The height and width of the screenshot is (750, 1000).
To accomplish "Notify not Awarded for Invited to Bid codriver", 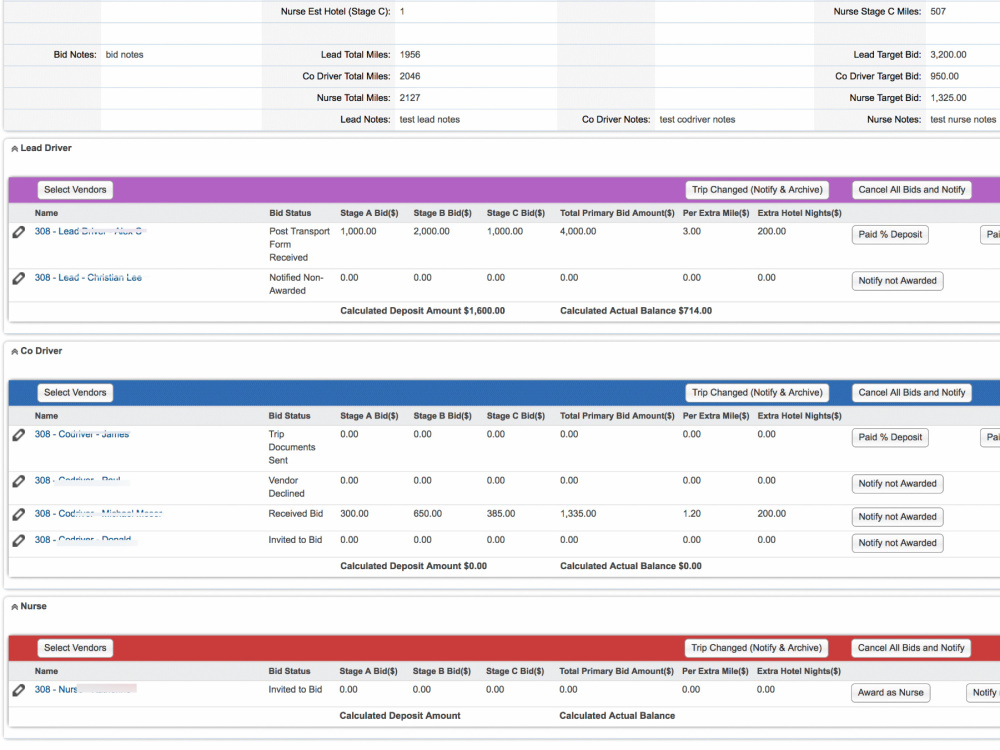I will click(x=897, y=543).
